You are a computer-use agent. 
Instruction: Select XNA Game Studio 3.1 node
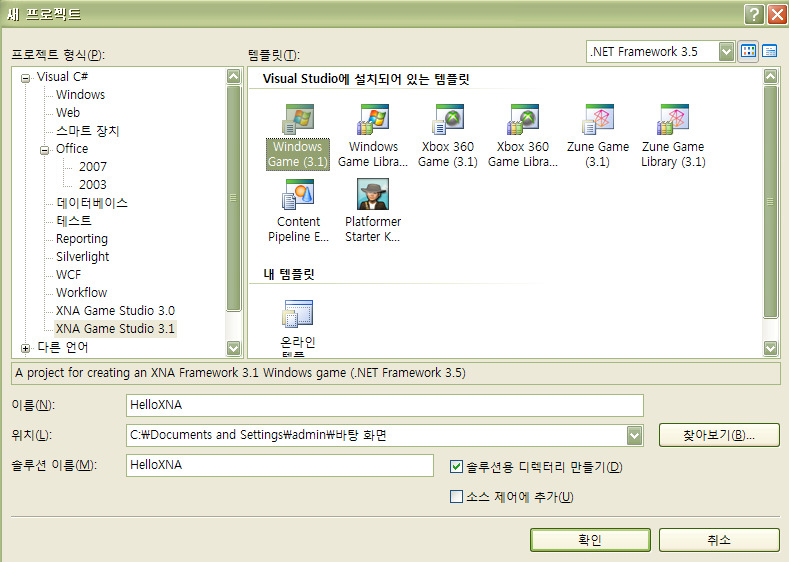[x=115, y=329]
